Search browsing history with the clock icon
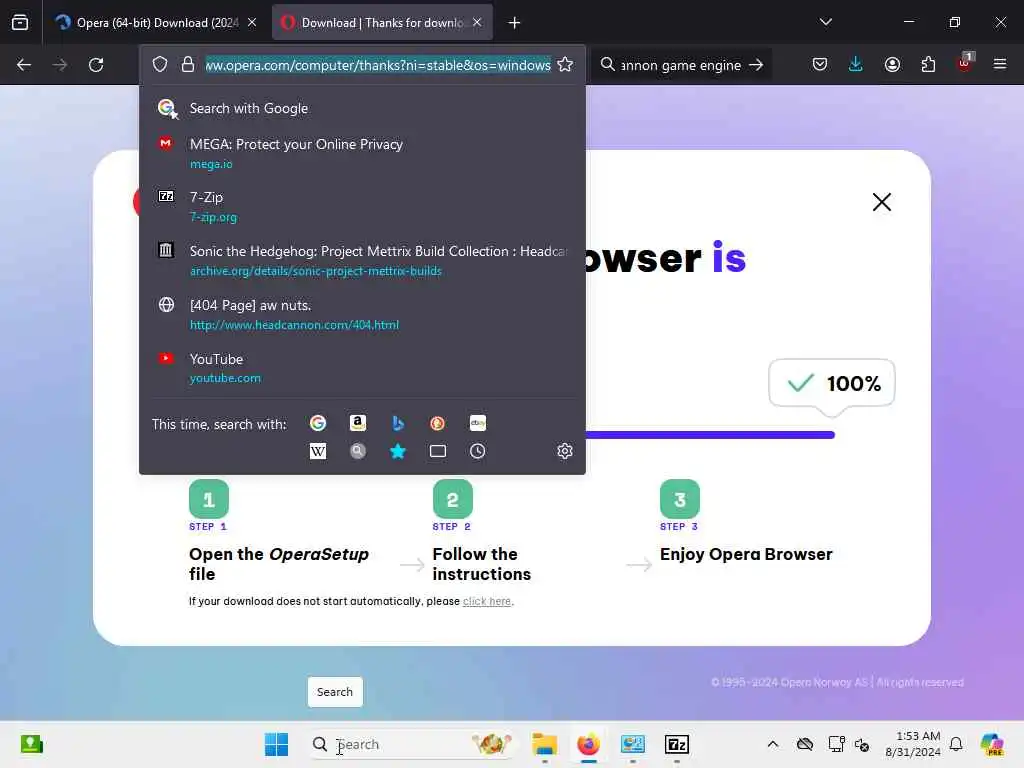The height and width of the screenshot is (768, 1024). pyautogui.click(x=477, y=451)
